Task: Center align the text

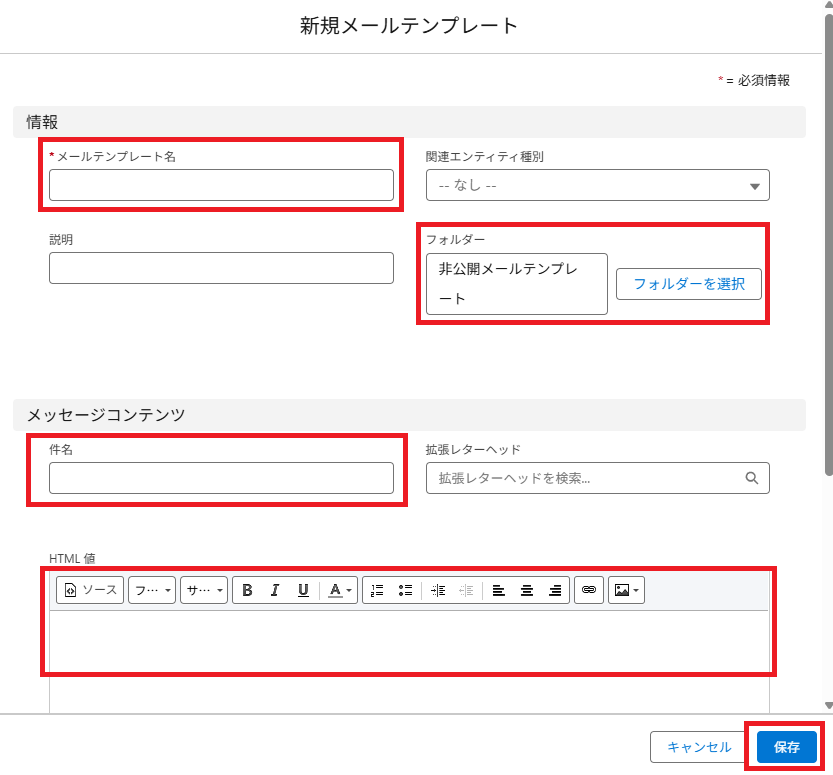Action: pyautogui.click(x=527, y=590)
